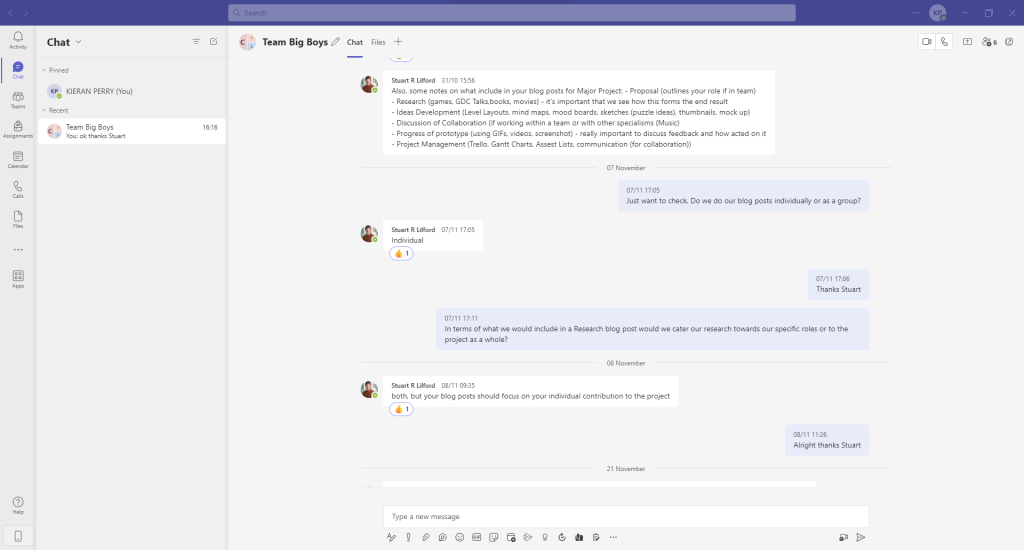Collapse the Pinned chats section
1024x550 pixels.
(x=43, y=71)
